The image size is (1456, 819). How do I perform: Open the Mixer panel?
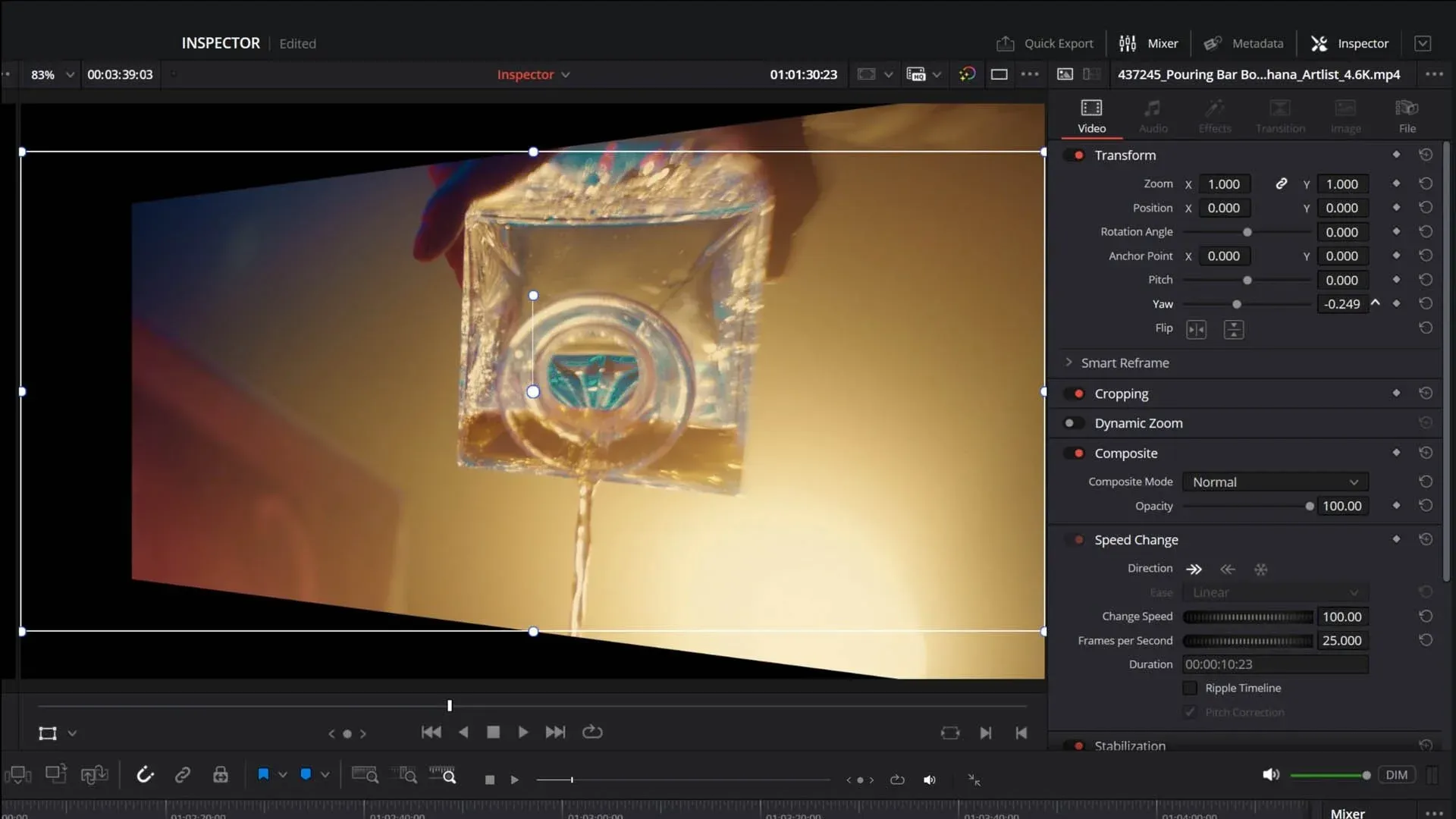[x=1149, y=43]
